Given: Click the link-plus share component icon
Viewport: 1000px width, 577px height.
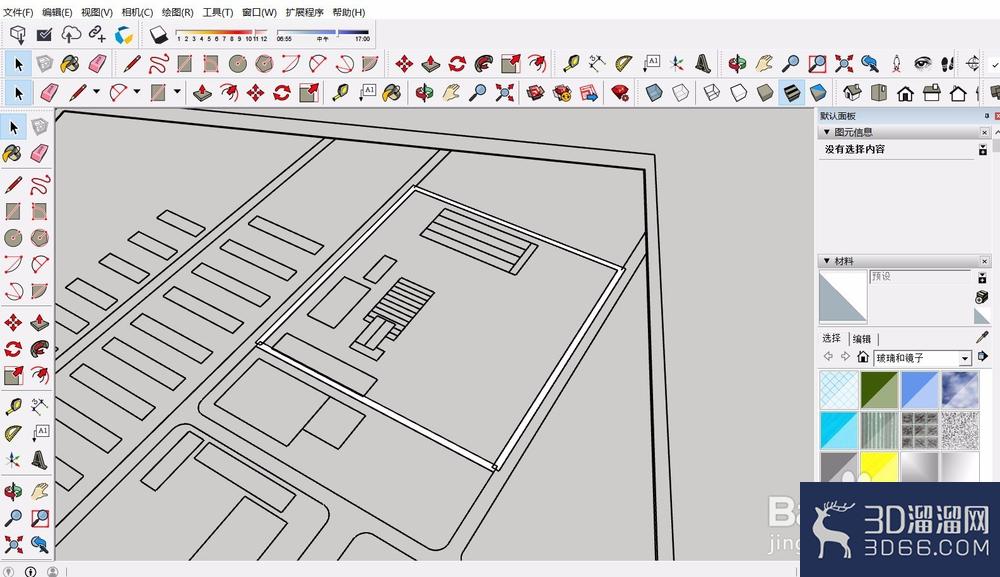Looking at the screenshot, I should tap(97, 34).
